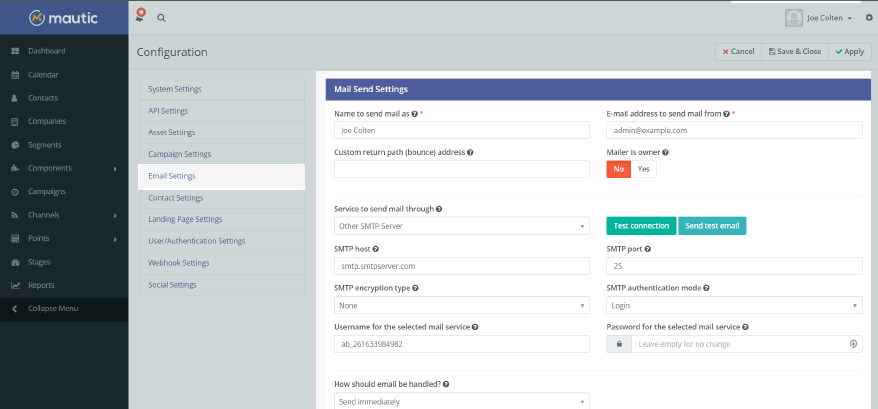Image resolution: width=878 pixels, height=409 pixels.
Task: Click help icon next to Mailer is owner
Action: [665, 152]
